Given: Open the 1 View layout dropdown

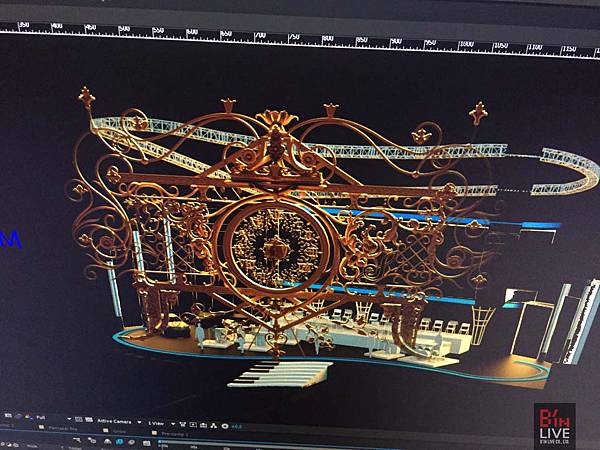Looking at the screenshot, I should tap(161, 424).
